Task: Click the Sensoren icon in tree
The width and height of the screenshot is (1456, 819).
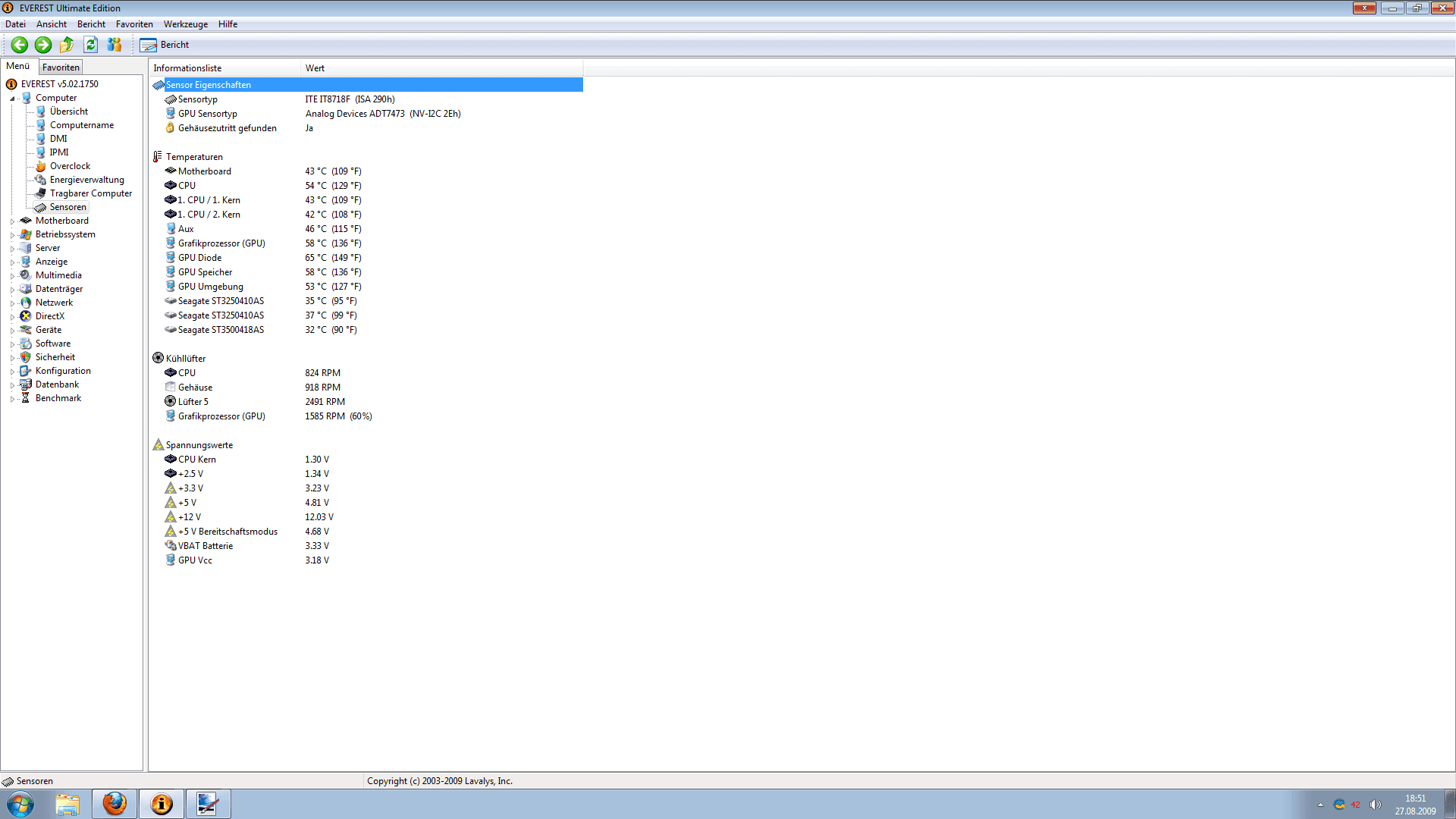Action: (x=41, y=207)
